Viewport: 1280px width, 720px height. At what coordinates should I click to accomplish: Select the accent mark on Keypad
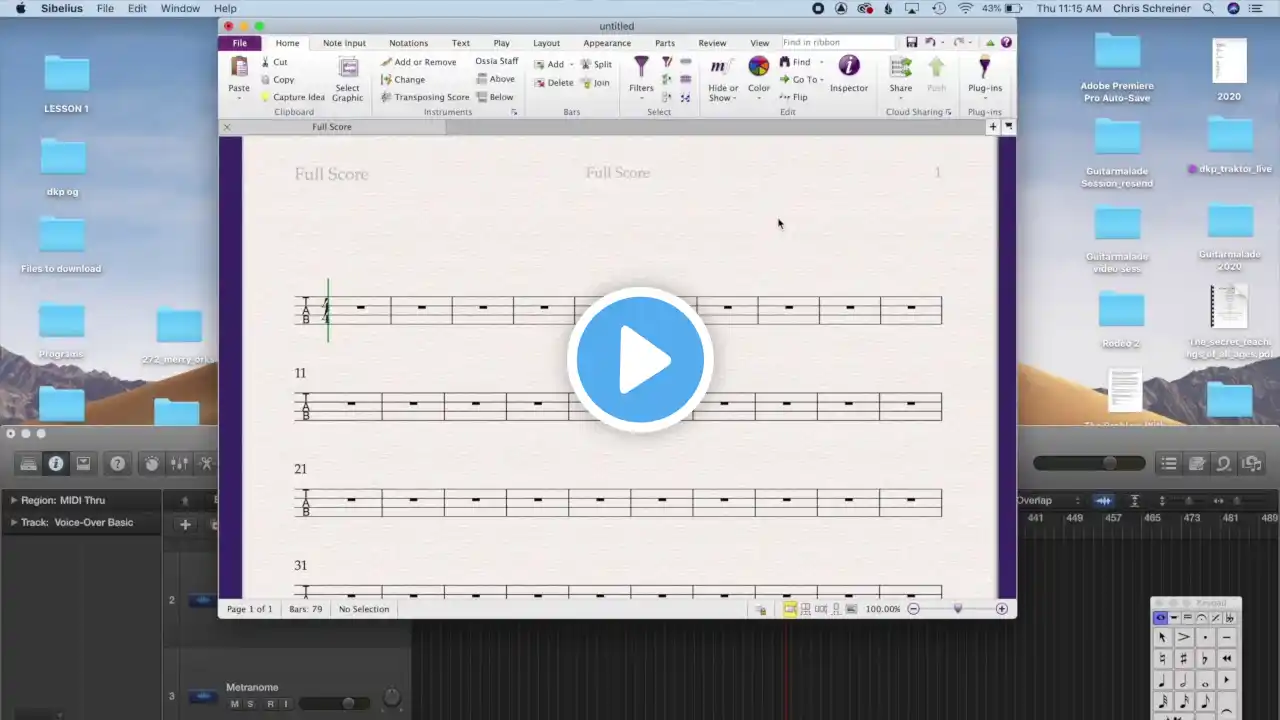click(x=1184, y=637)
